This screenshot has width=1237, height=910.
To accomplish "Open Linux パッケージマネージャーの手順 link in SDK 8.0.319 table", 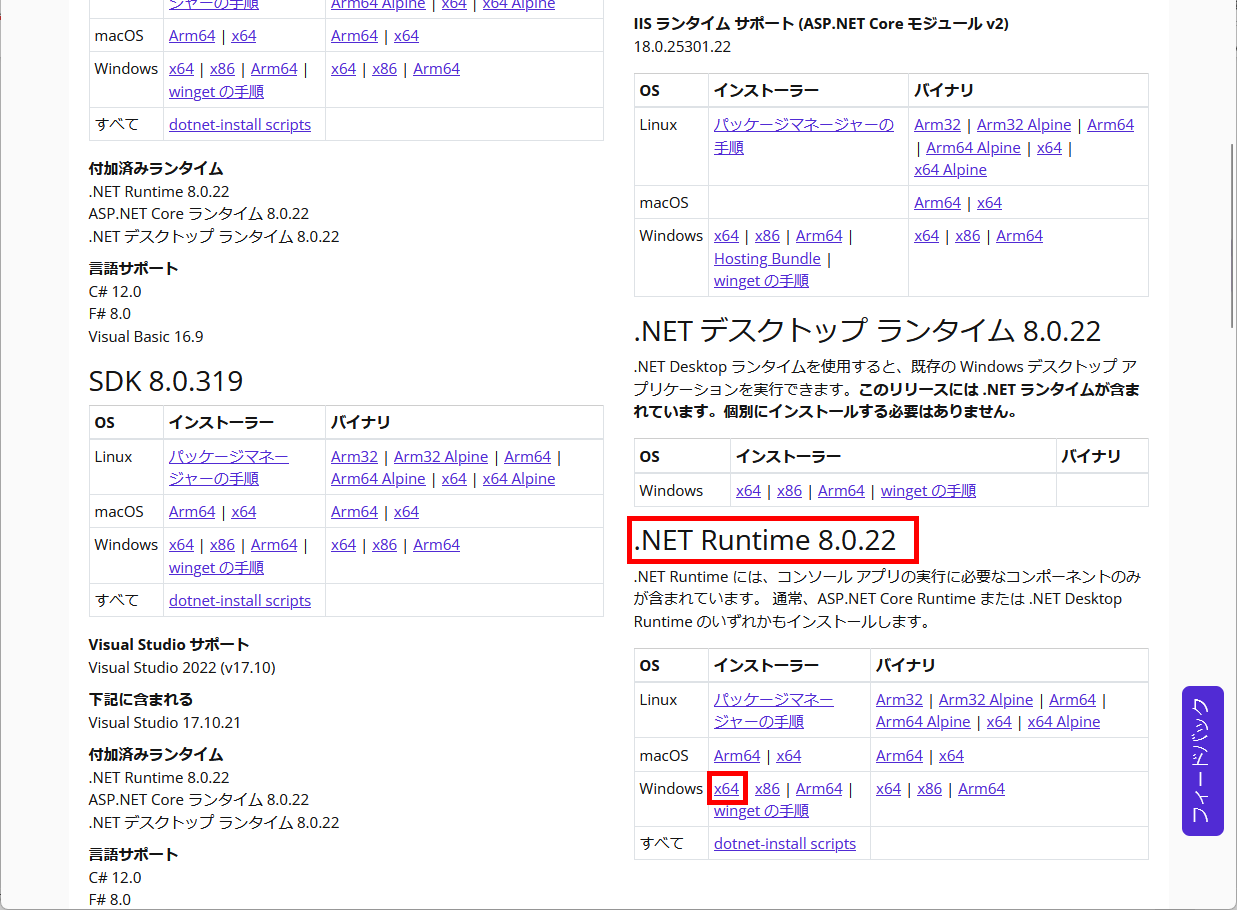I will coord(228,467).
